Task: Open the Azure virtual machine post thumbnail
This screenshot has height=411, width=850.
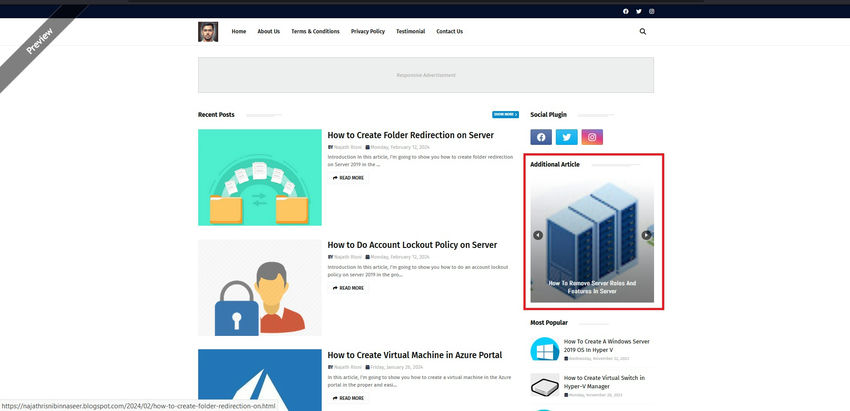Action: tap(260, 380)
